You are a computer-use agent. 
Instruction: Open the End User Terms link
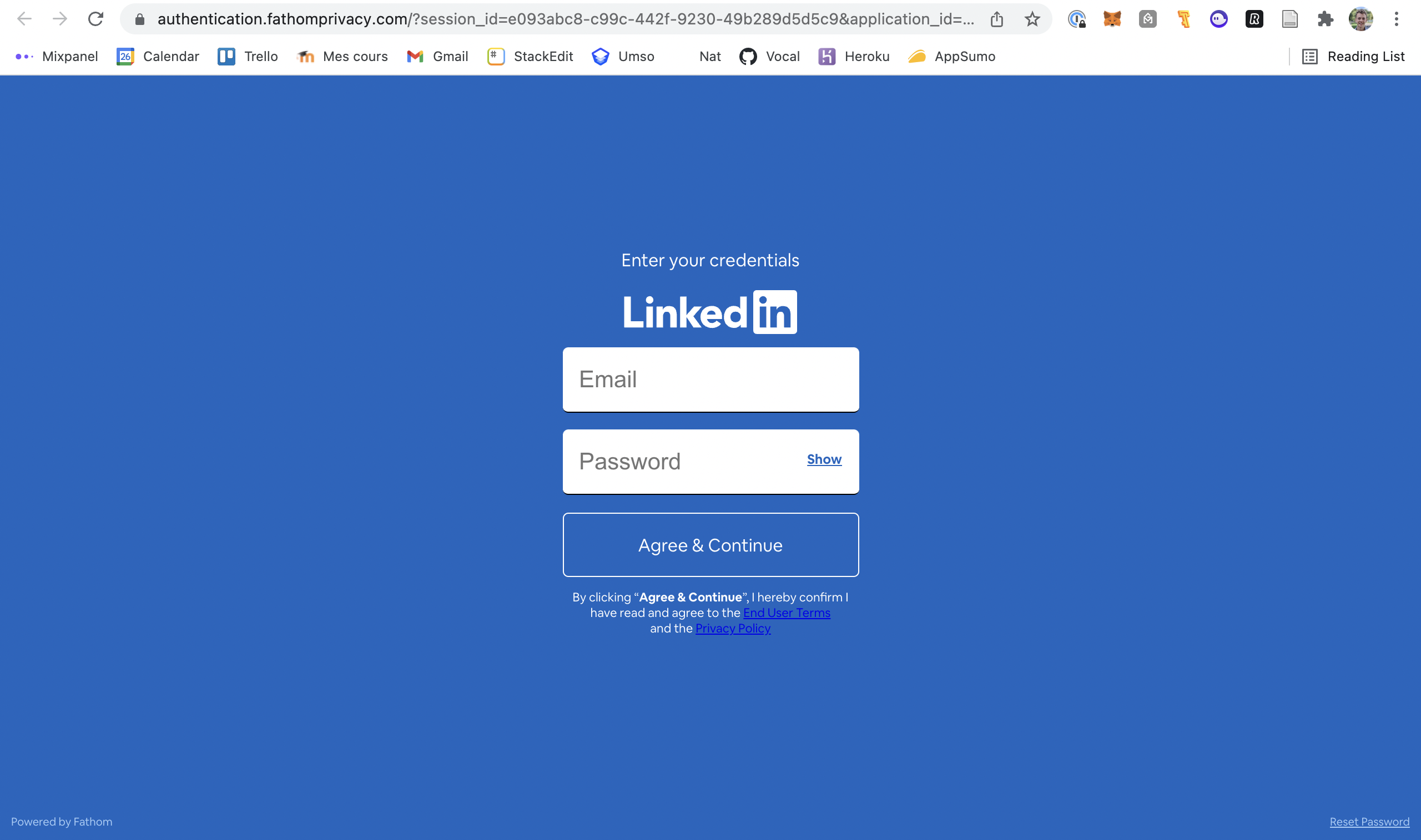click(787, 613)
